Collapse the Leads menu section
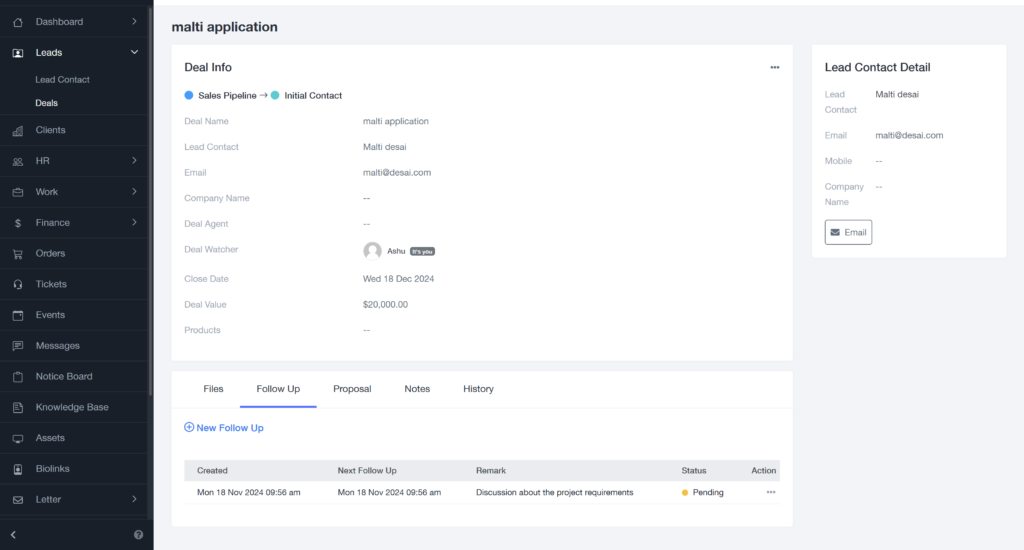 tap(134, 52)
